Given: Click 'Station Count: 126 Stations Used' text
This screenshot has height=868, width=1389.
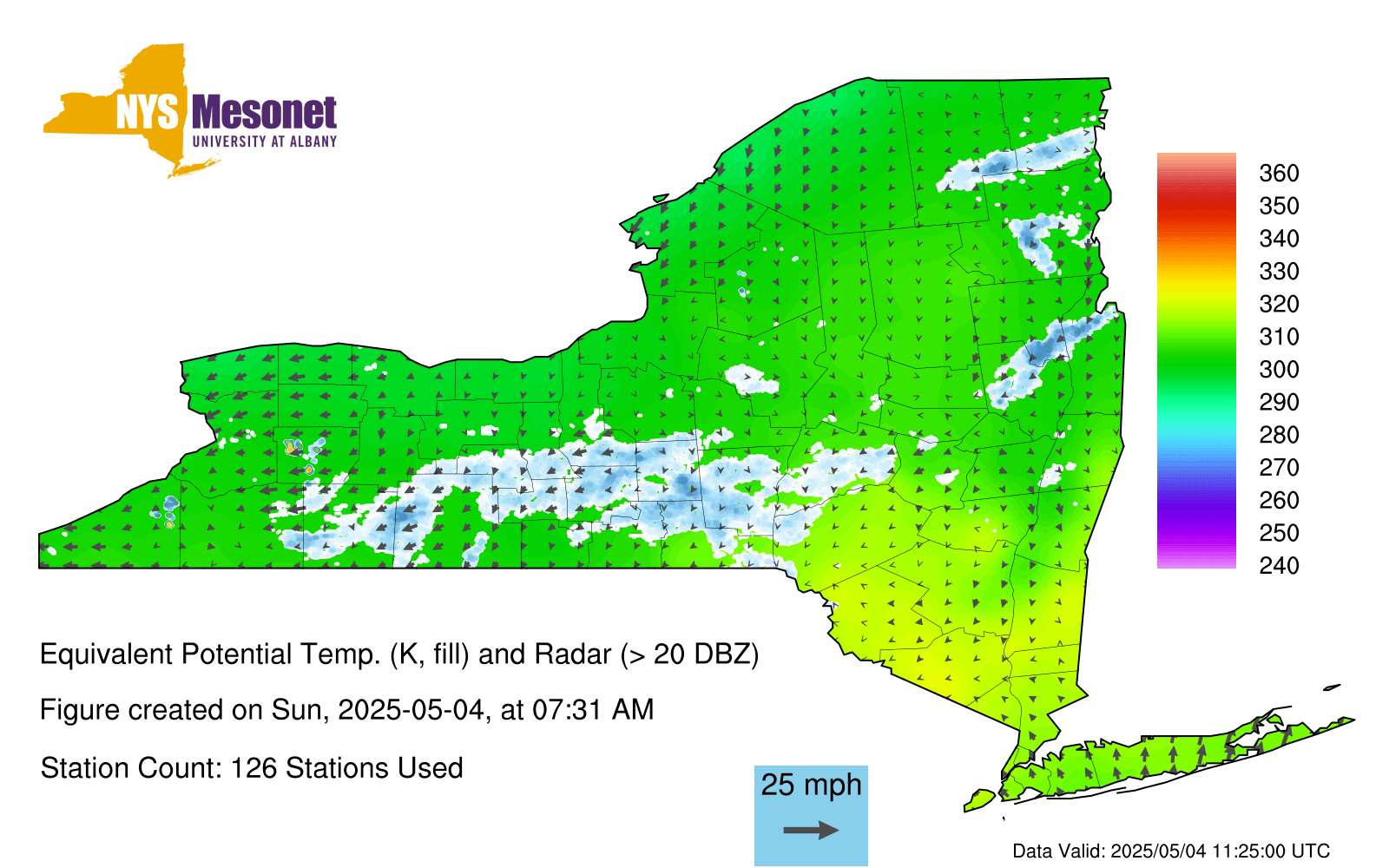Looking at the screenshot, I should click(x=252, y=768).
